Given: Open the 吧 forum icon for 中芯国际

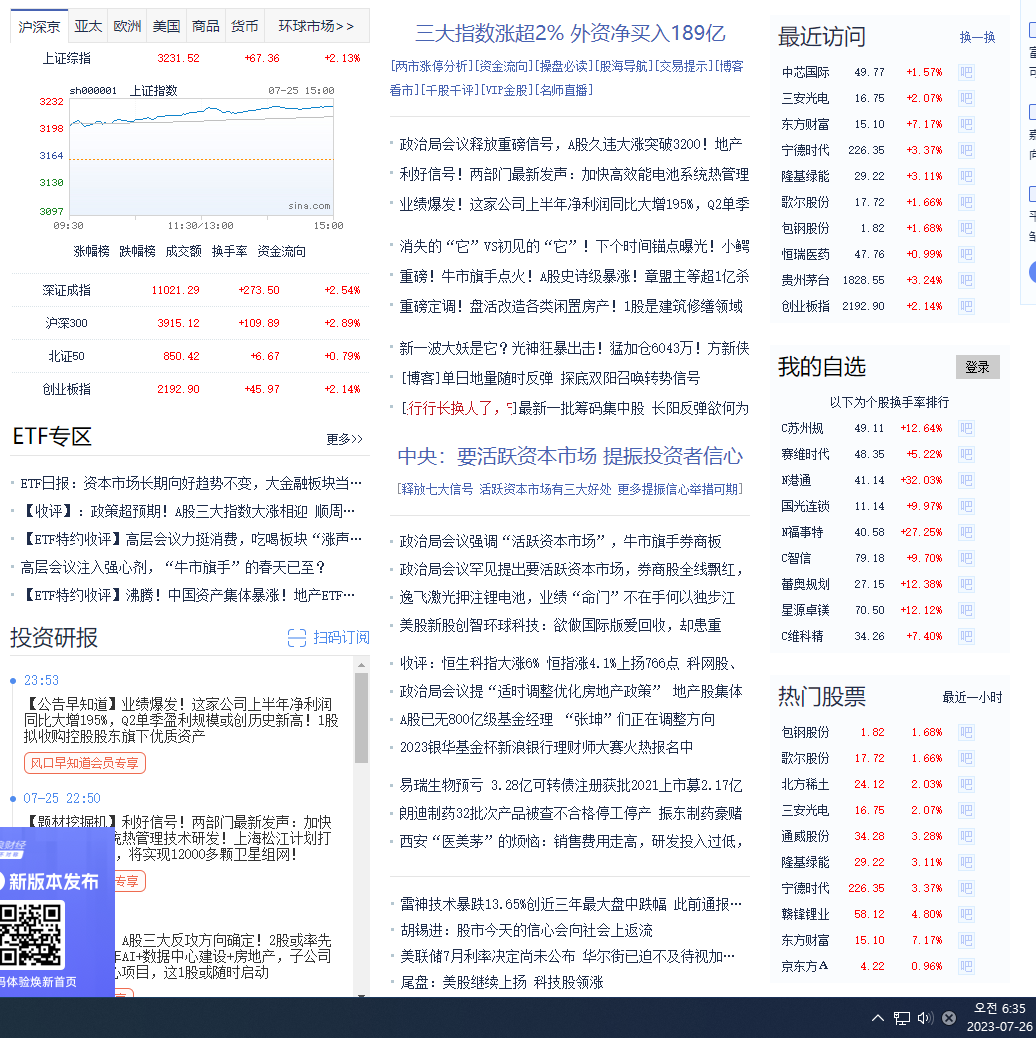Looking at the screenshot, I should (x=966, y=72).
